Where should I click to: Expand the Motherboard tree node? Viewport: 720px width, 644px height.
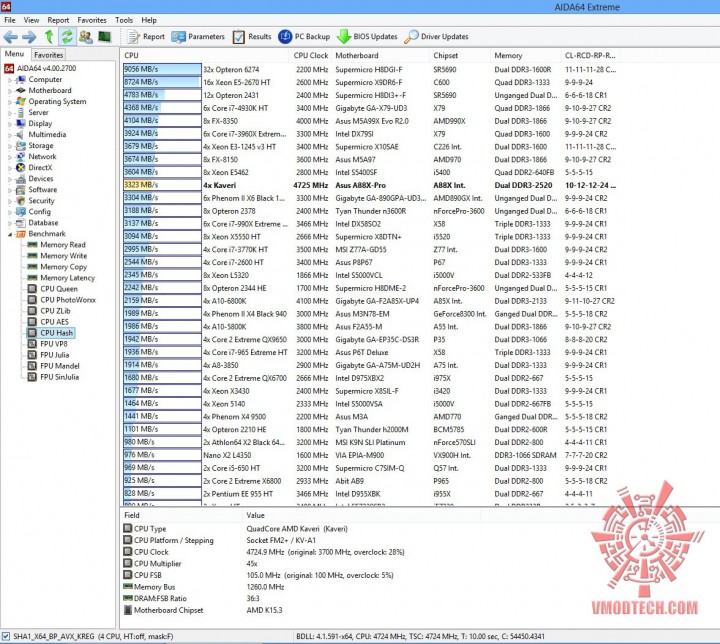coord(10,90)
